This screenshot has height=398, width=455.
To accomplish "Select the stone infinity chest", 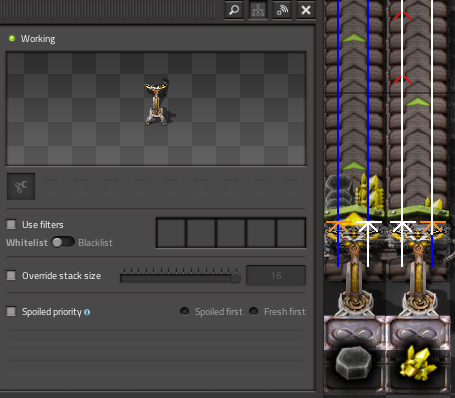I will coord(354,355).
